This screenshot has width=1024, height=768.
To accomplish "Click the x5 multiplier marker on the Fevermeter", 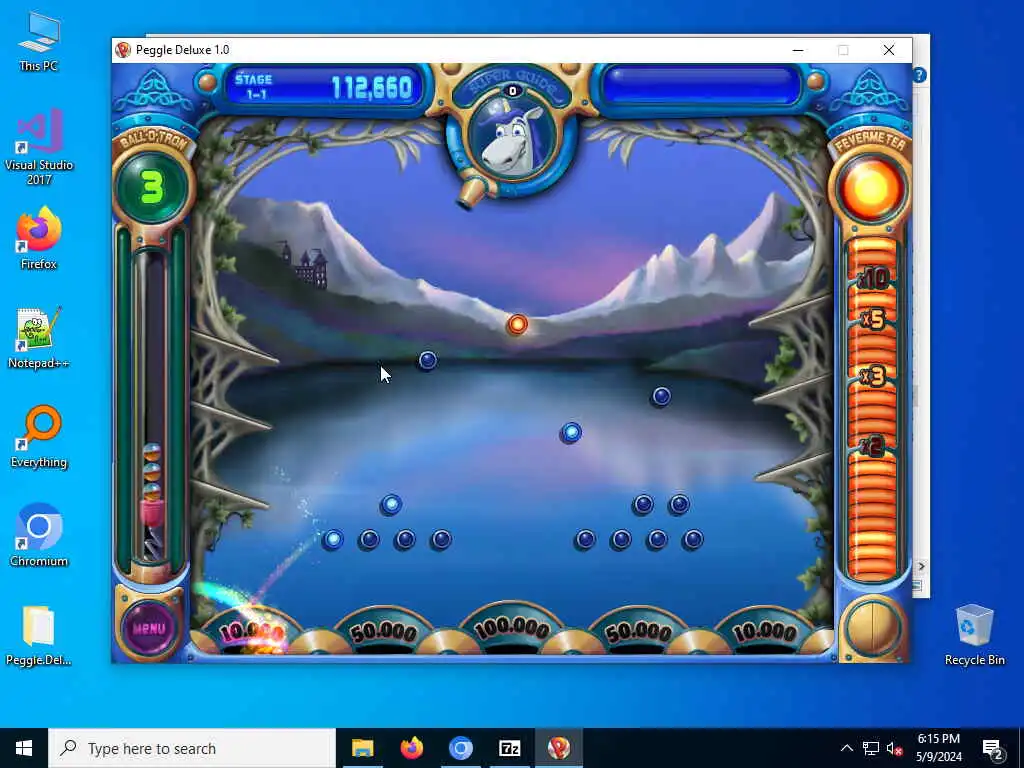I will (x=872, y=319).
